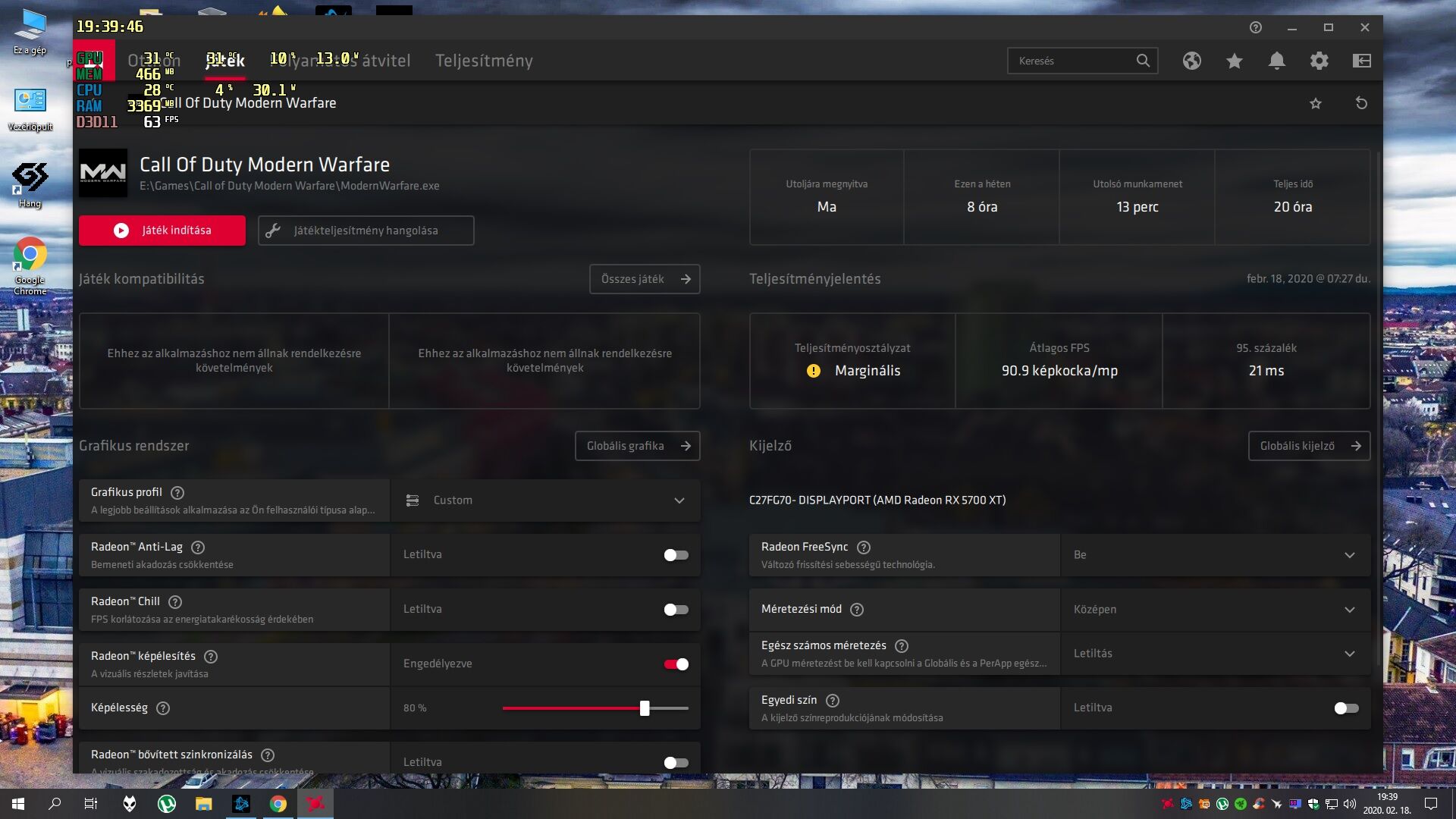Open the web browser globe icon
Viewport: 1456px width, 819px height.
pyautogui.click(x=1192, y=61)
